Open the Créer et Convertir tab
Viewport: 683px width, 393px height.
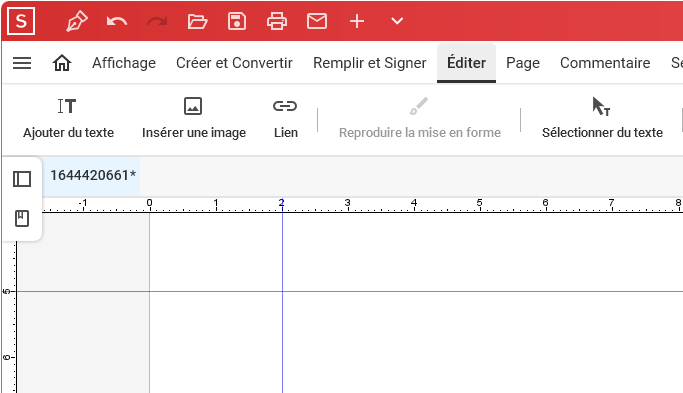[234, 63]
